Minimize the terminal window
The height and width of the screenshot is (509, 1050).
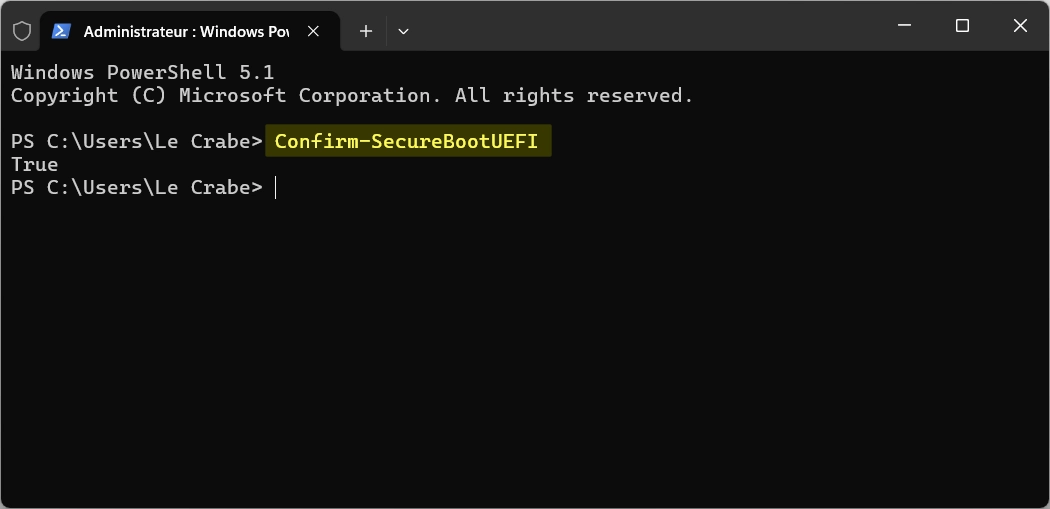click(x=905, y=25)
